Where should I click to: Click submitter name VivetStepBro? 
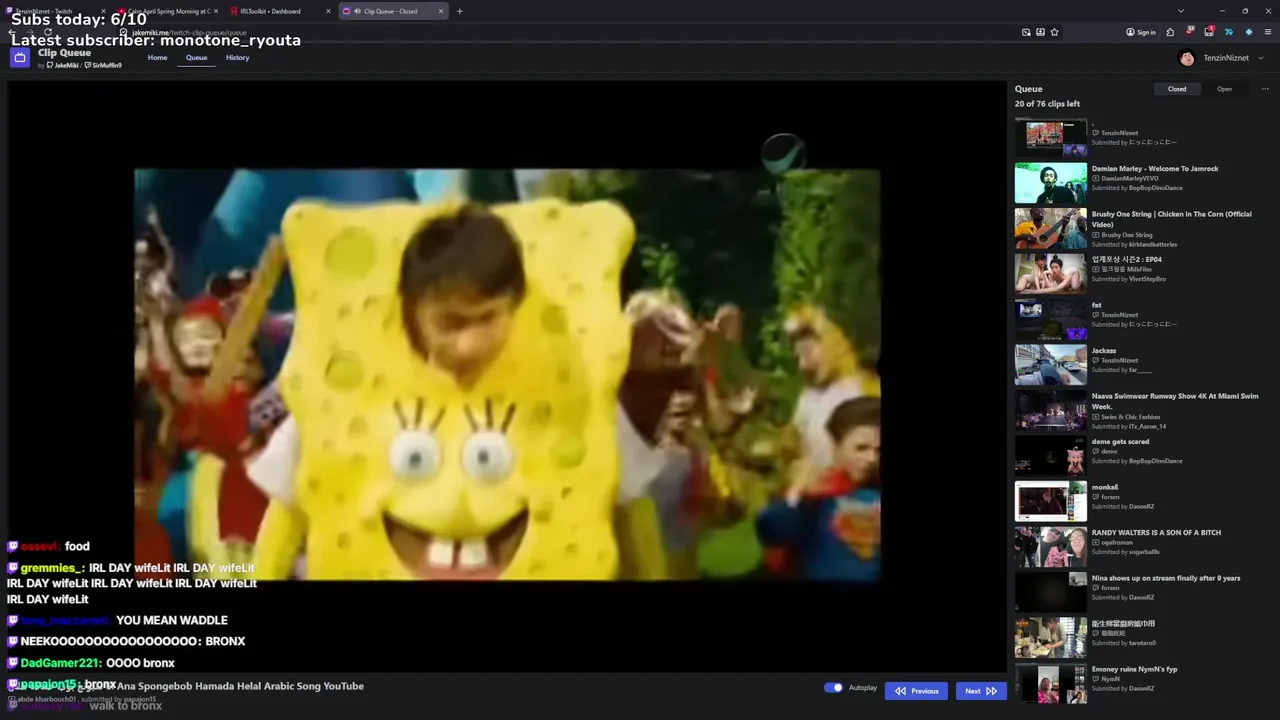(1147, 279)
